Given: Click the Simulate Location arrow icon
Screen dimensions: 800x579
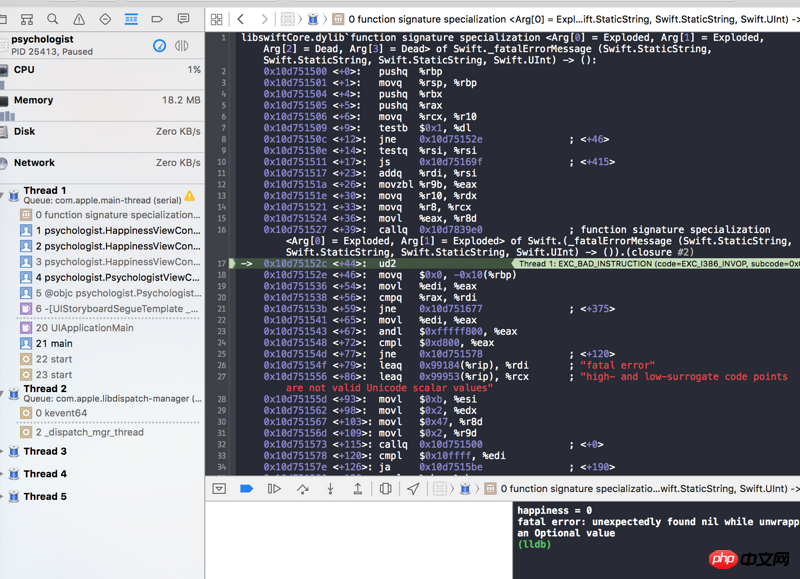Looking at the screenshot, I should [x=413, y=489].
